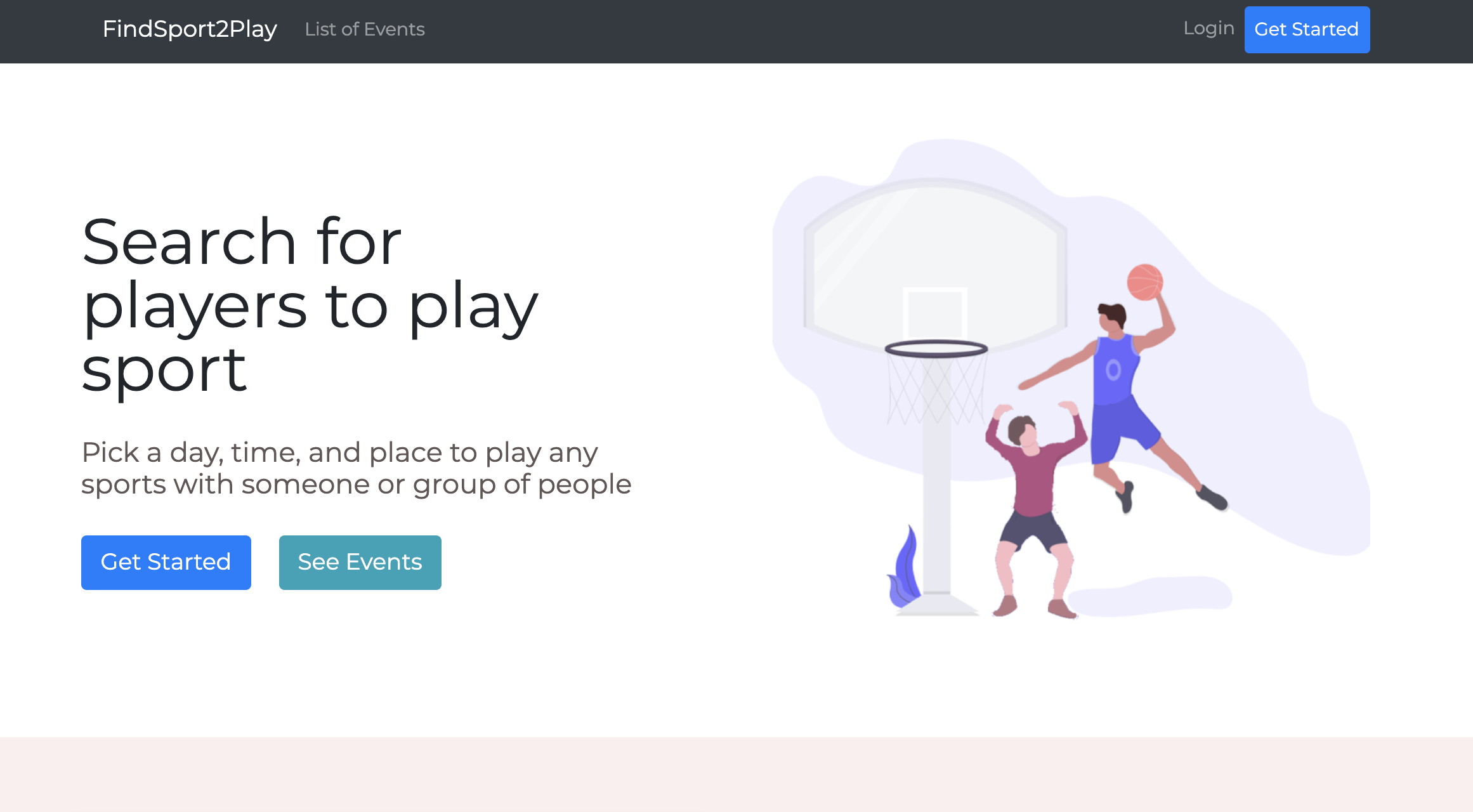Click the Login link in navbar
Screen dimensions: 1473x812
click(1208, 28)
